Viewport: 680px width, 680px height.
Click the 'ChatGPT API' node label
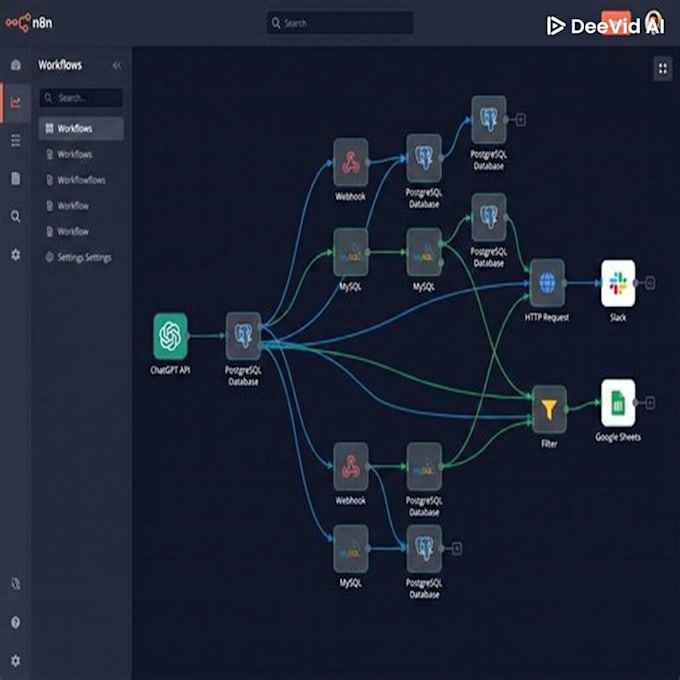(x=170, y=370)
